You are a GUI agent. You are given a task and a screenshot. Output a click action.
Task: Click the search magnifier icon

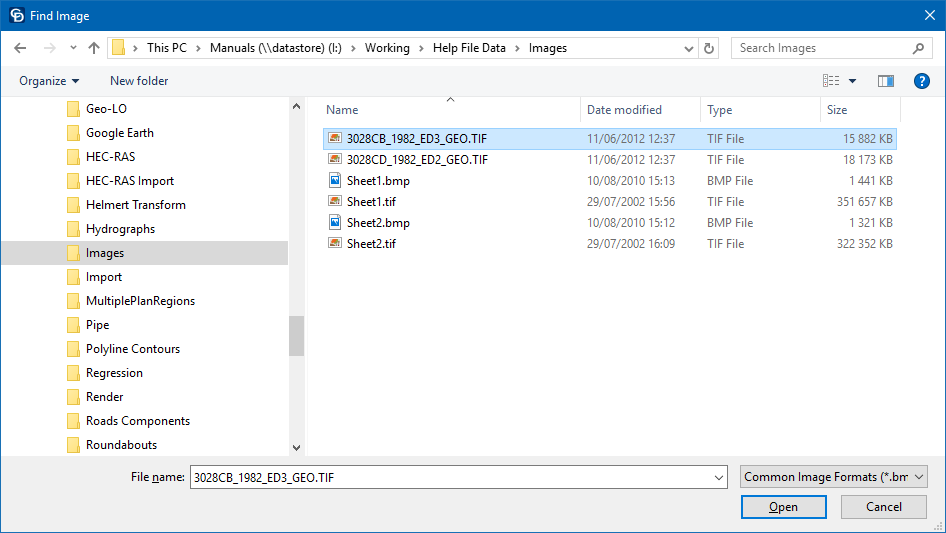click(918, 48)
